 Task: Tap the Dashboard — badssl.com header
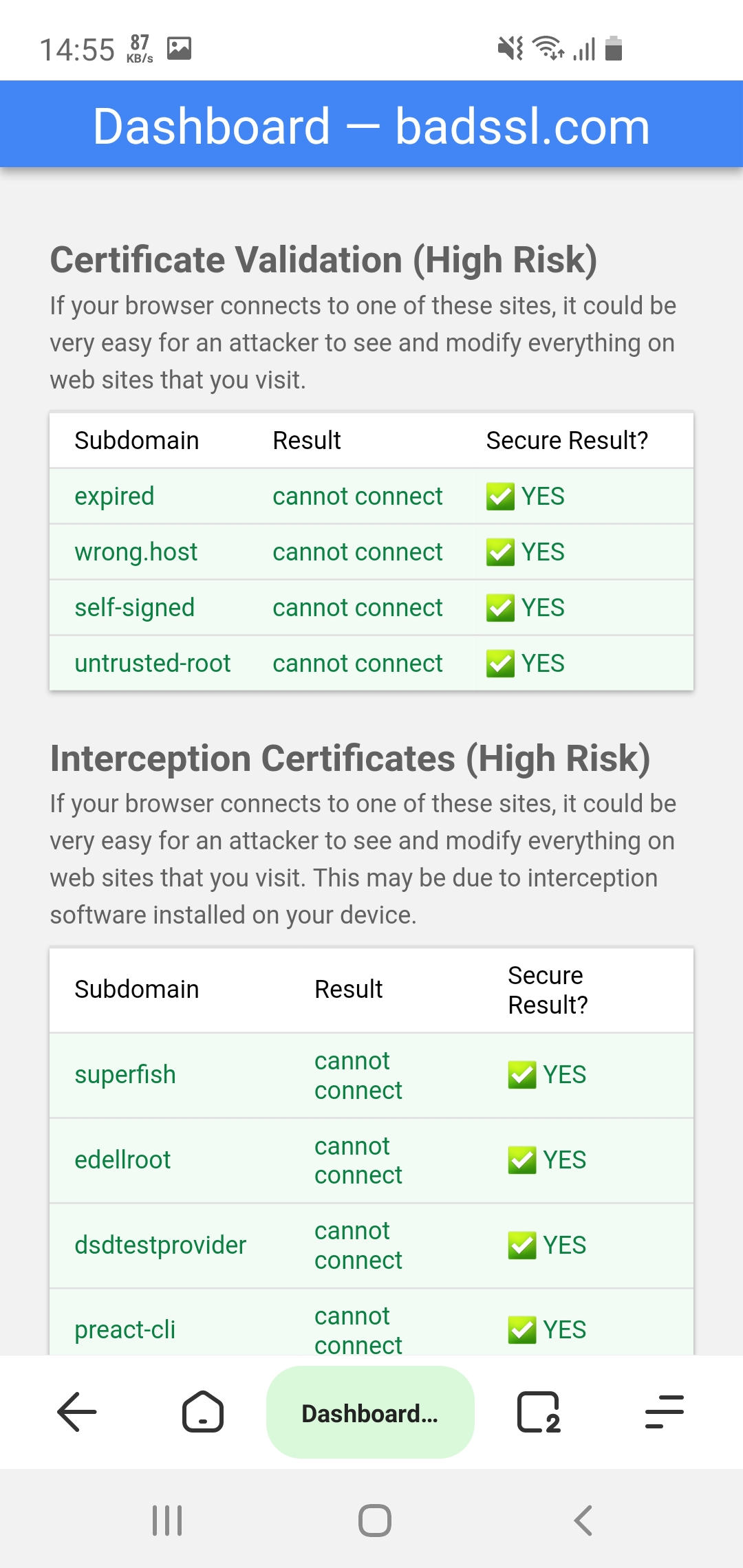(371, 127)
